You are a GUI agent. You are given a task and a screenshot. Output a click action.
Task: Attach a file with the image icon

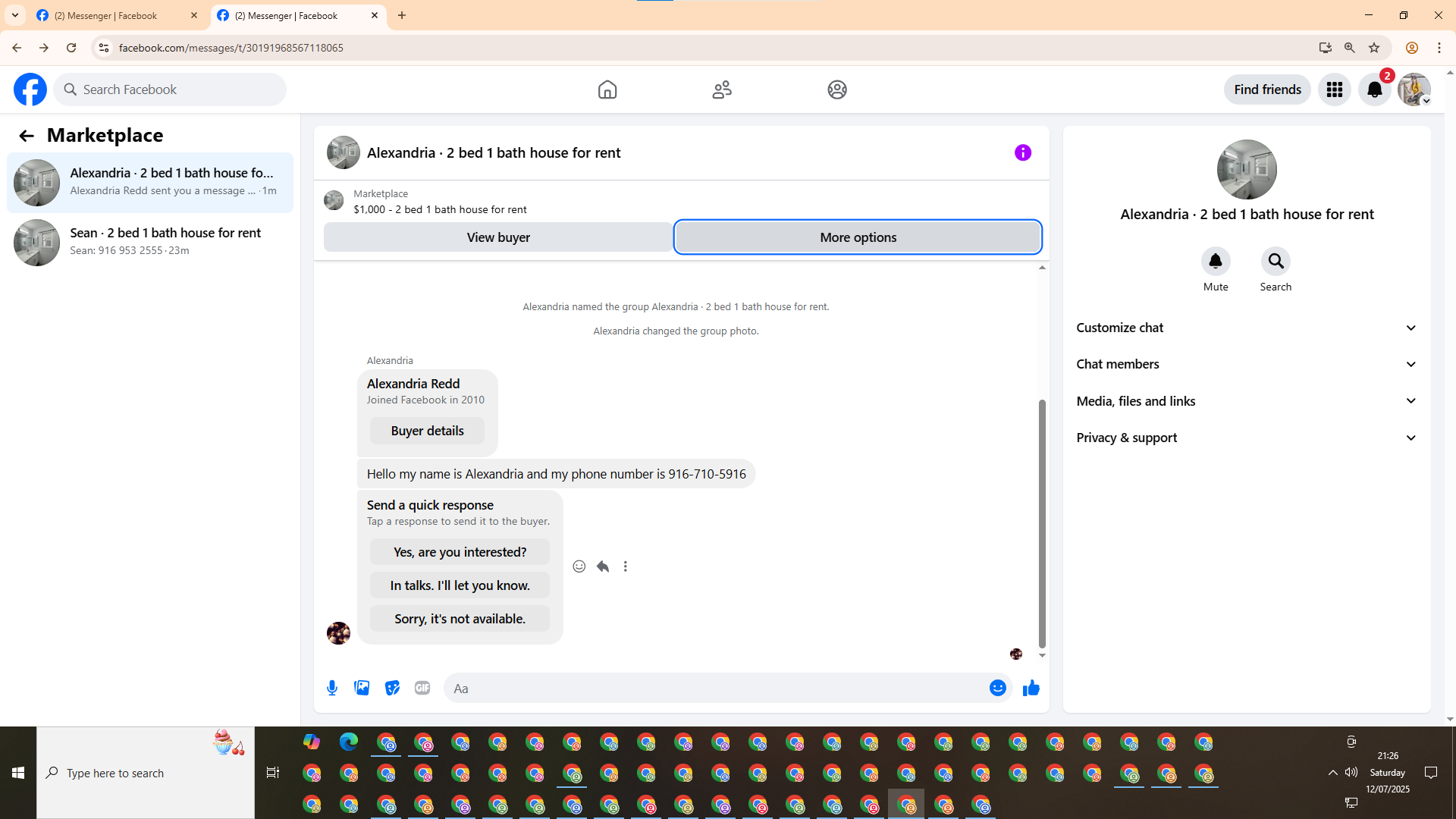(x=362, y=688)
